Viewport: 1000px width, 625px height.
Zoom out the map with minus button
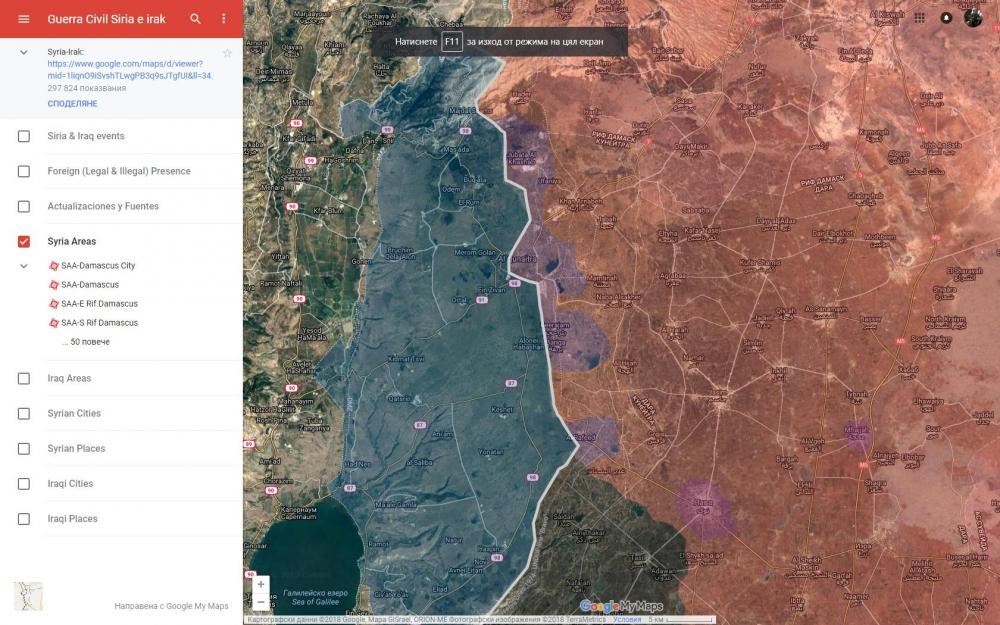(x=261, y=602)
